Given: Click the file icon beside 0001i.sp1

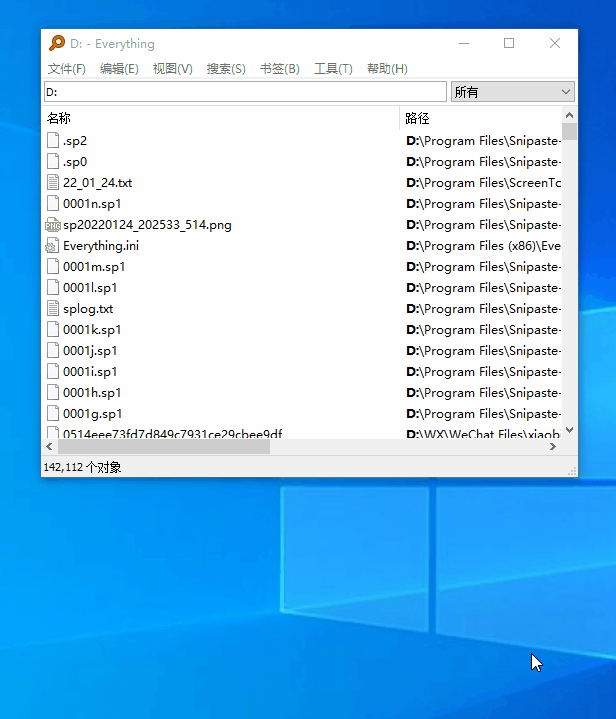Looking at the screenshot, I should (x=53, y=371).
